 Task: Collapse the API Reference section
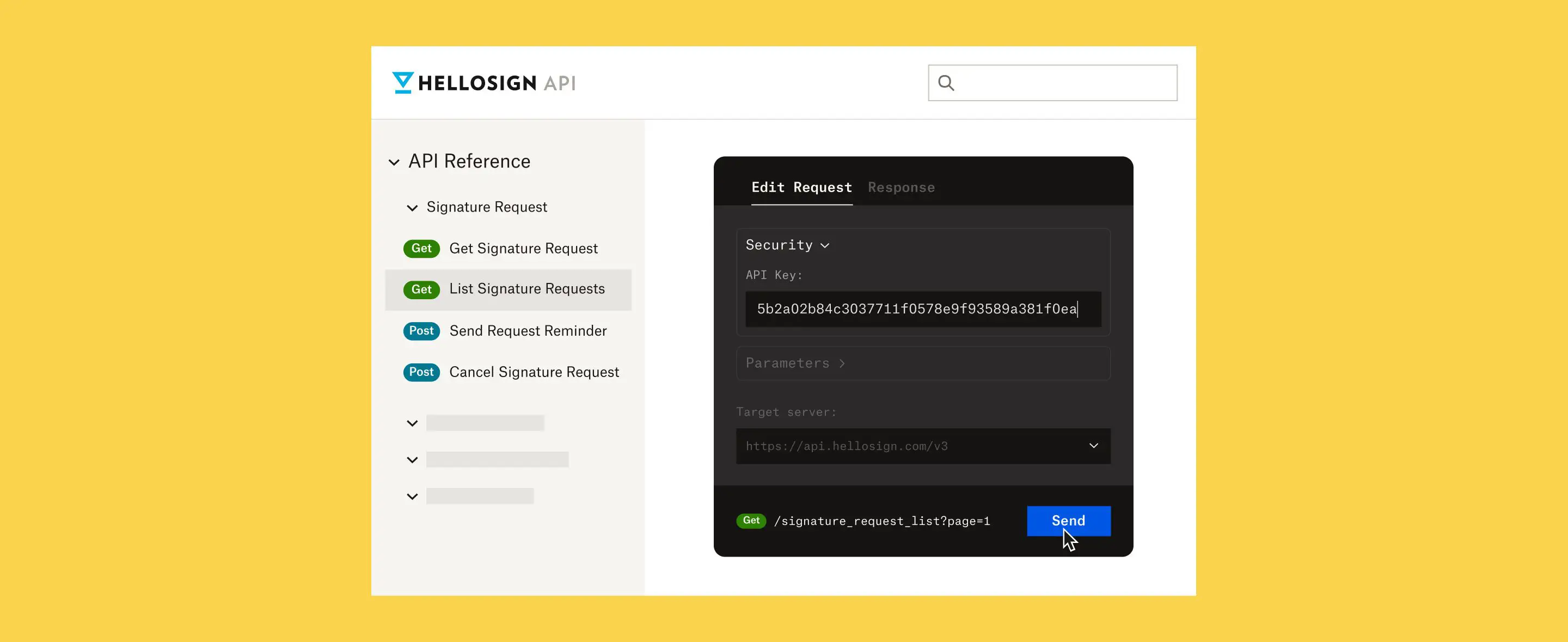tap(394, 160)
